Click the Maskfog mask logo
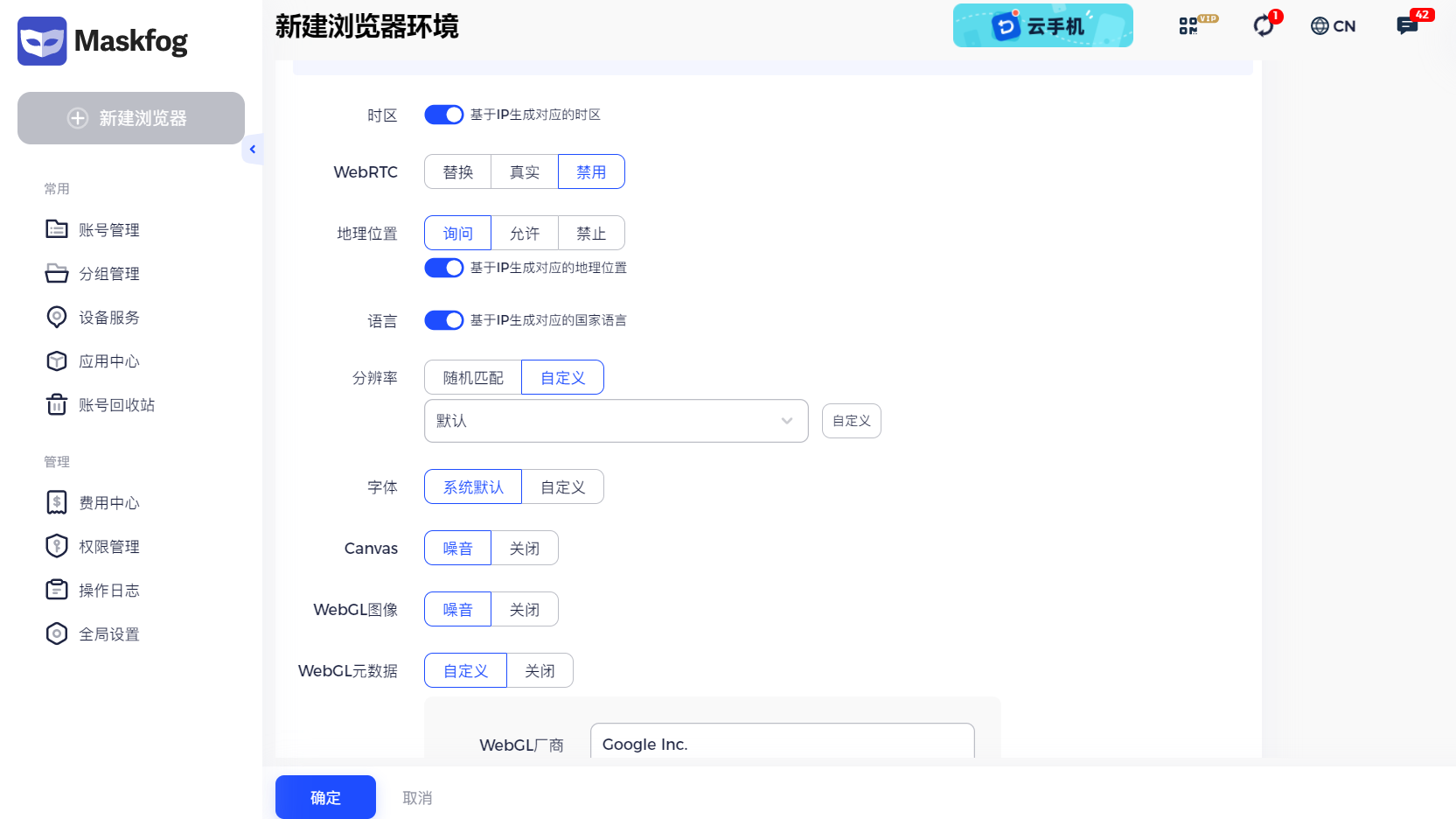This screenshot has height=819, width=1456. click(42, 41)
